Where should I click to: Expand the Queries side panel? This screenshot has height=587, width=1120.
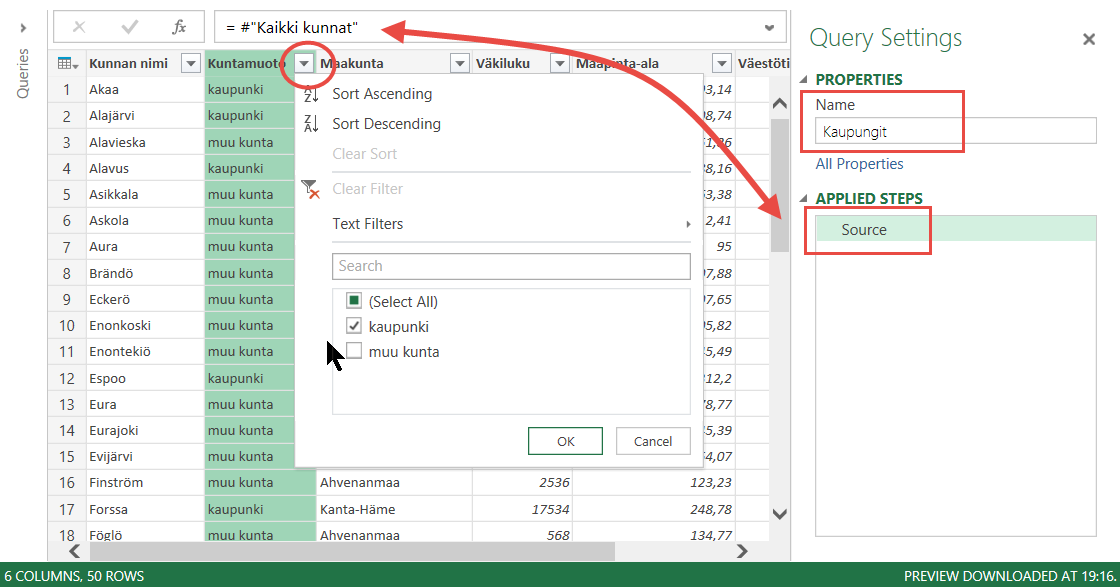(23, 27)
